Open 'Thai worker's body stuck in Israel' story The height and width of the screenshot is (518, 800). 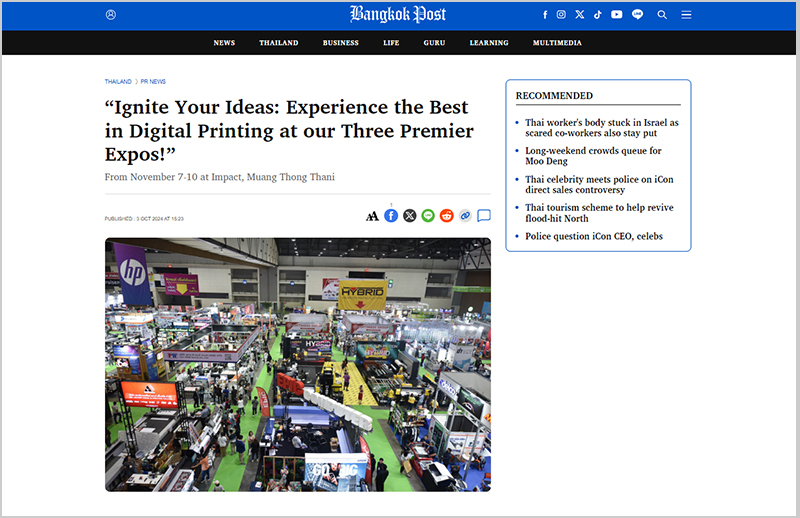pyautogui.click(x=602, y=128)
